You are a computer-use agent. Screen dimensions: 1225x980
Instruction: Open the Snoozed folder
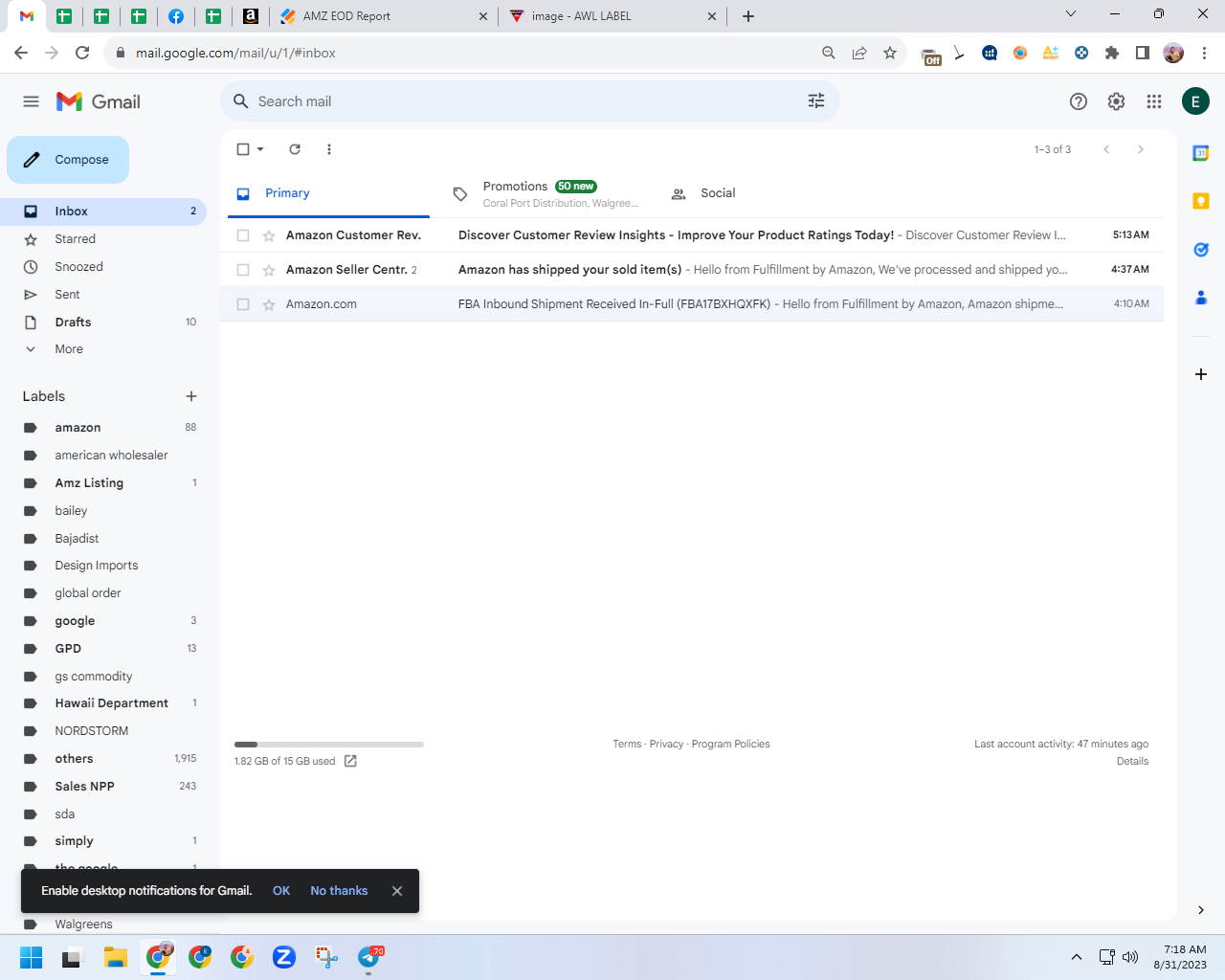[x=103, y=267]
